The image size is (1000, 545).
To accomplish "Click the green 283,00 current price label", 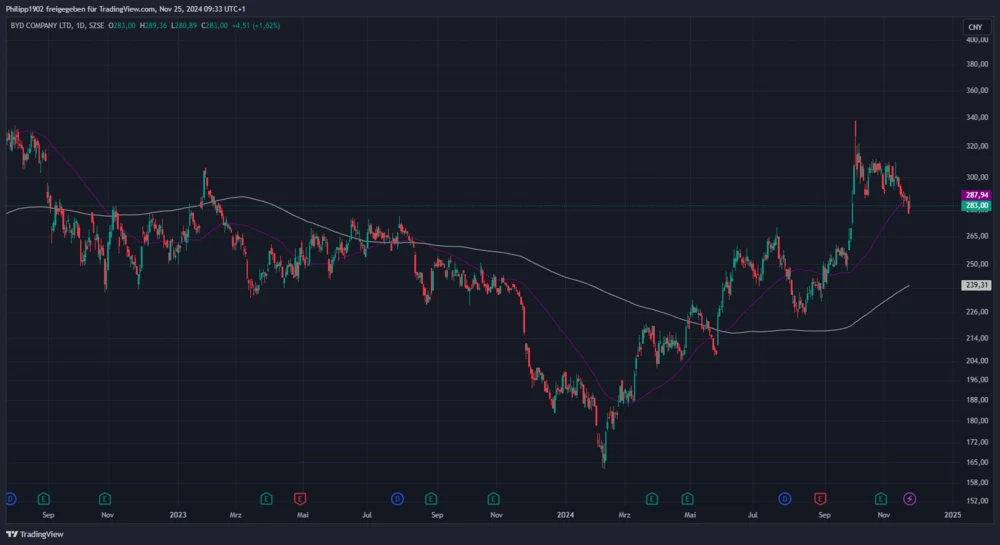I will [x=976, y=205].
